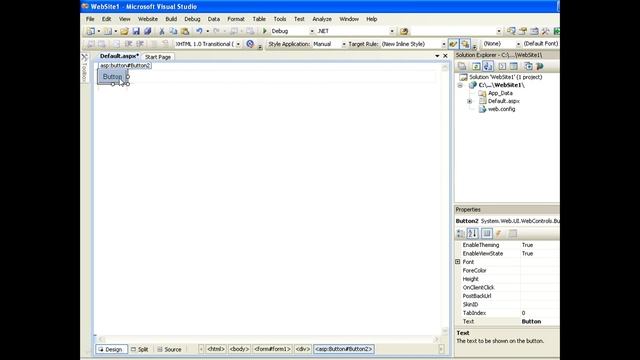Click the Open File folder icon
The image size is (640, 360).
tap(124, 31)
